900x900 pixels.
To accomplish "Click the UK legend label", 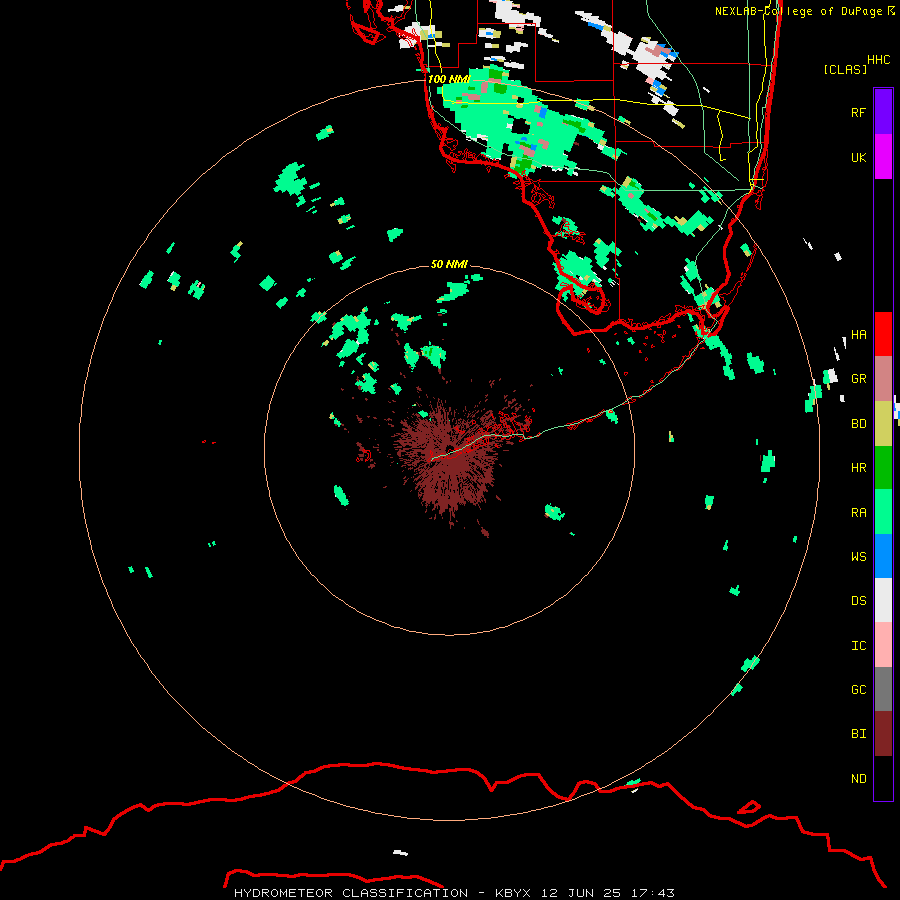I will pos(858,157).
